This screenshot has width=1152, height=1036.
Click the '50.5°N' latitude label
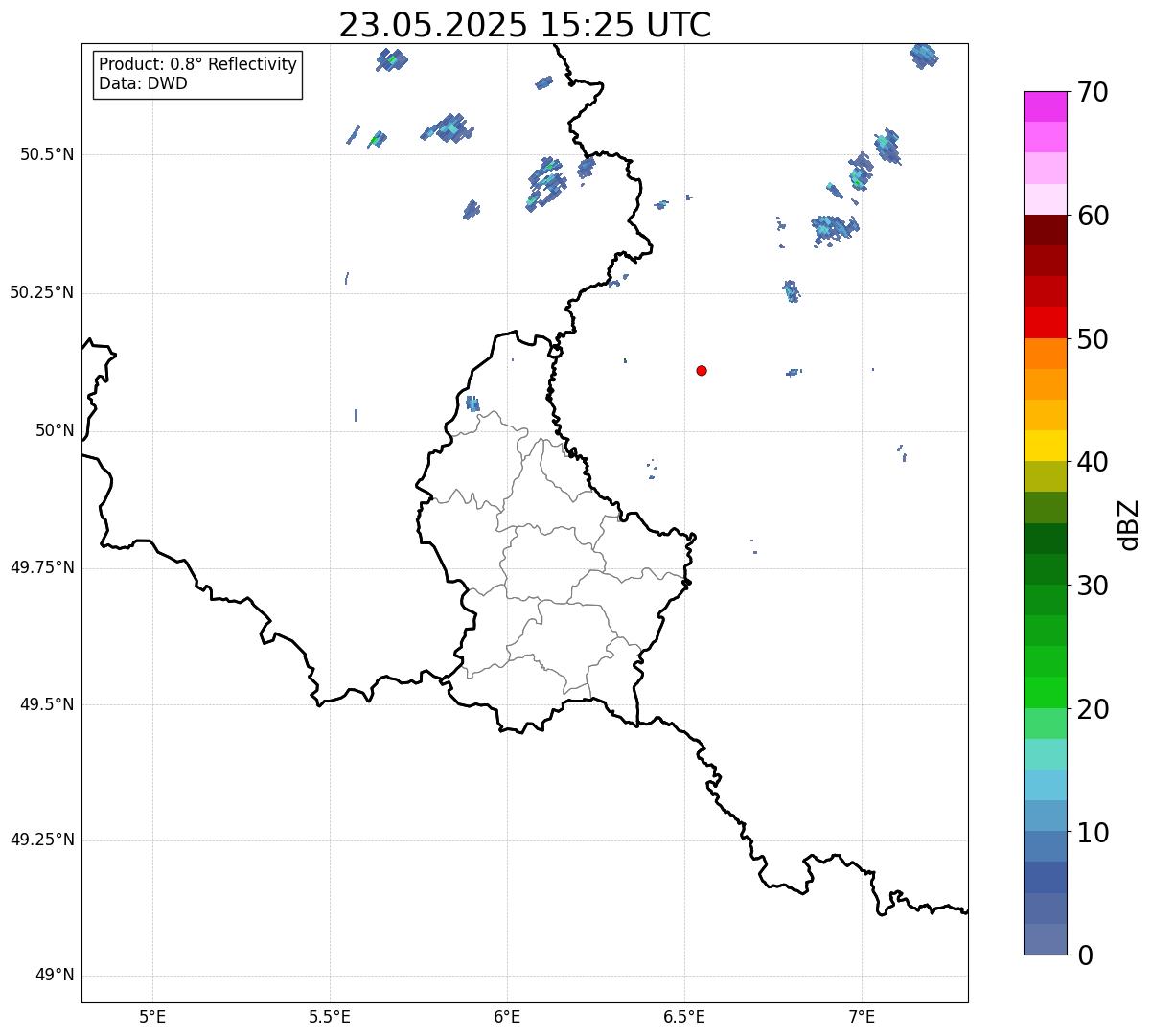click(48, 154)
